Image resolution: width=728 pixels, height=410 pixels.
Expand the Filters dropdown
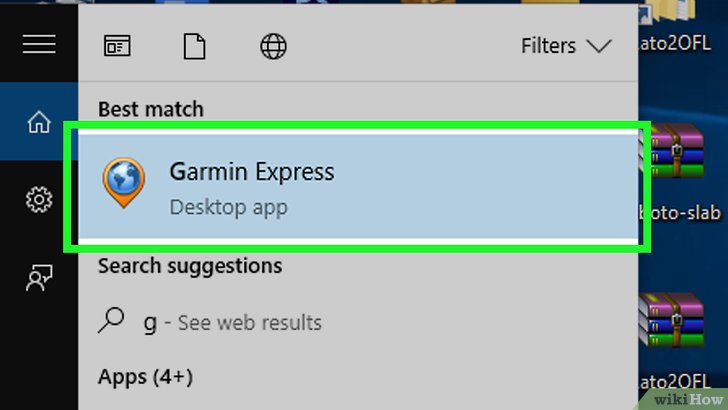click(566, 46)
